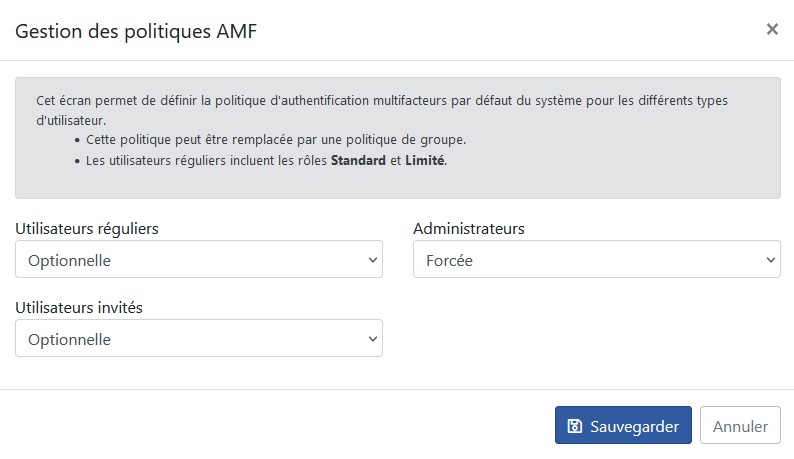Screen dimensions: 794x459
Task: Click the chevron arrow of Utilisateurs réguliers select
Action: coord(373,260)
